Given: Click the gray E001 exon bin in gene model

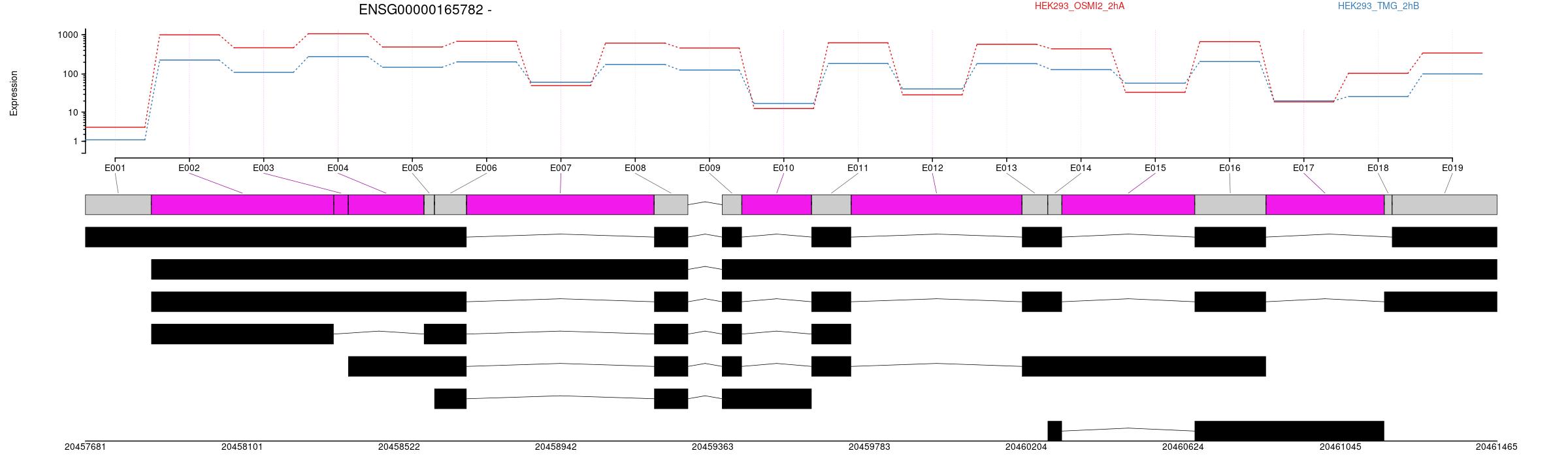Looking at the screenshot, I should (x=118, y=204).
